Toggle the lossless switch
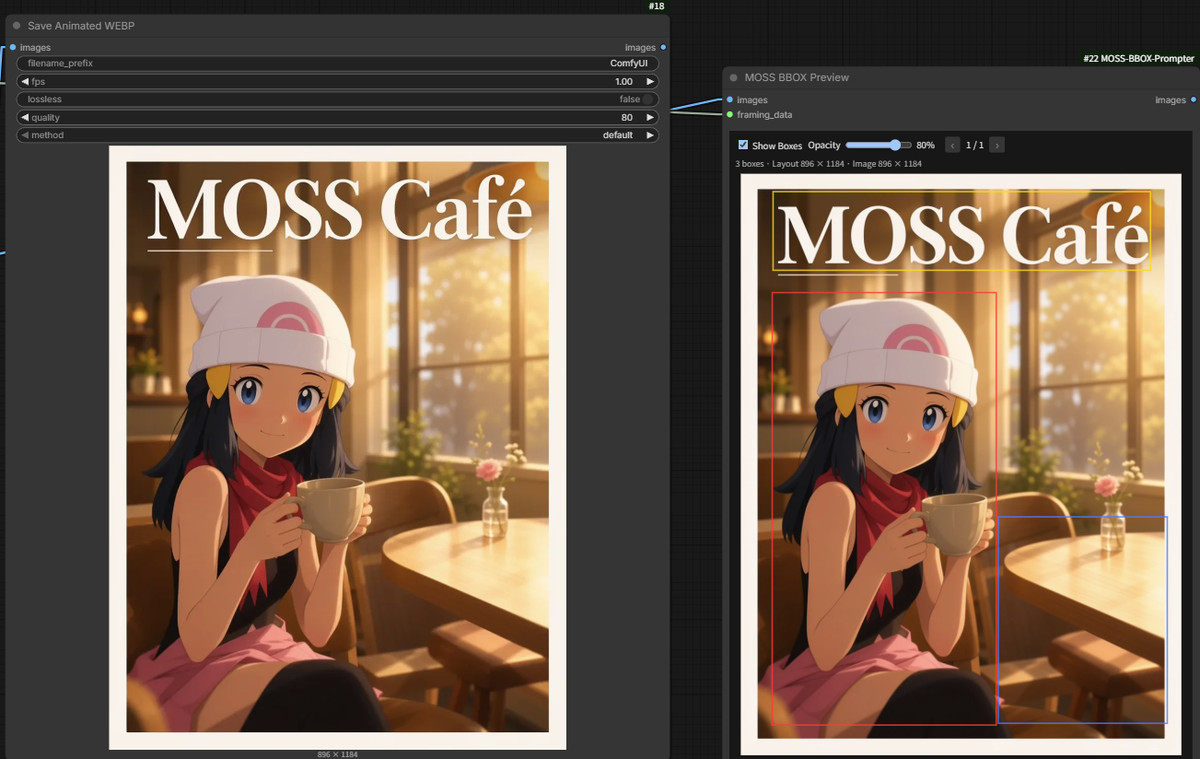Viewport: 1200px width, 759px height. click(650, 99)
